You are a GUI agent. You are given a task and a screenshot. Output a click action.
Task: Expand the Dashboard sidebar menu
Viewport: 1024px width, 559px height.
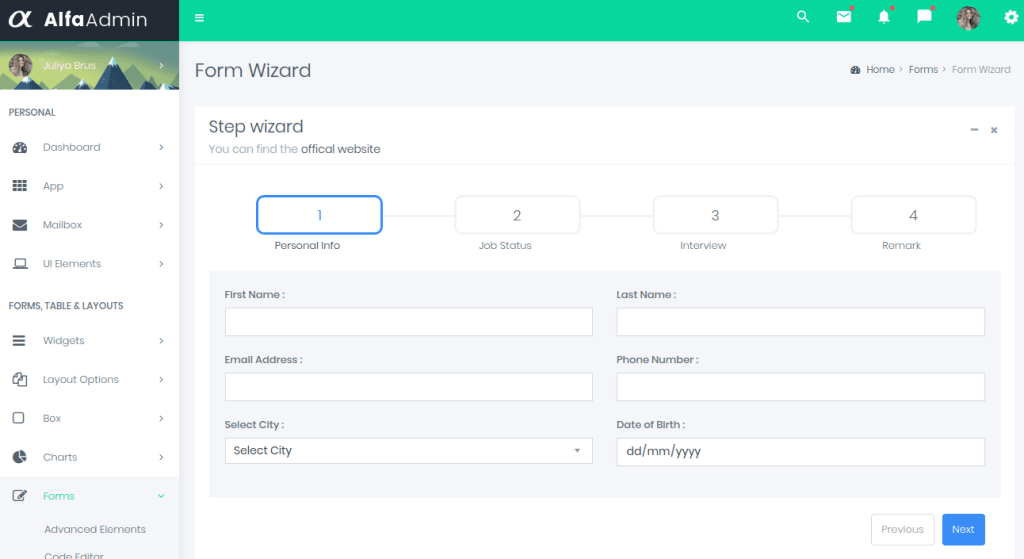click(89, 147)
